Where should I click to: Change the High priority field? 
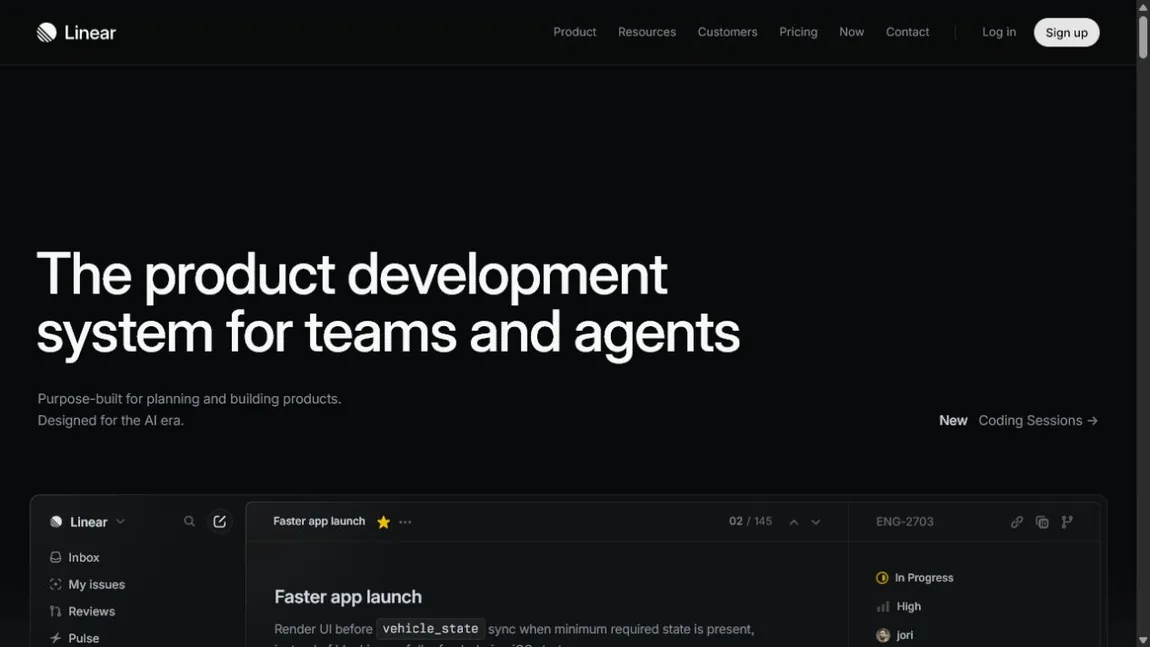coord(898,607)
